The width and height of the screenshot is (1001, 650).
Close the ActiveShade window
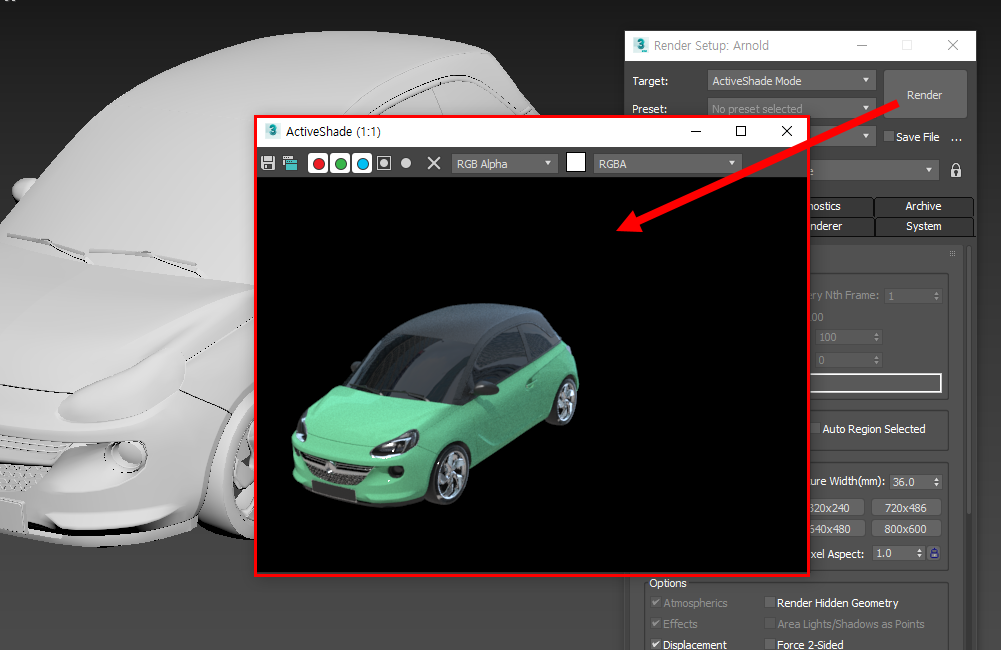click(x=786, y=131)
